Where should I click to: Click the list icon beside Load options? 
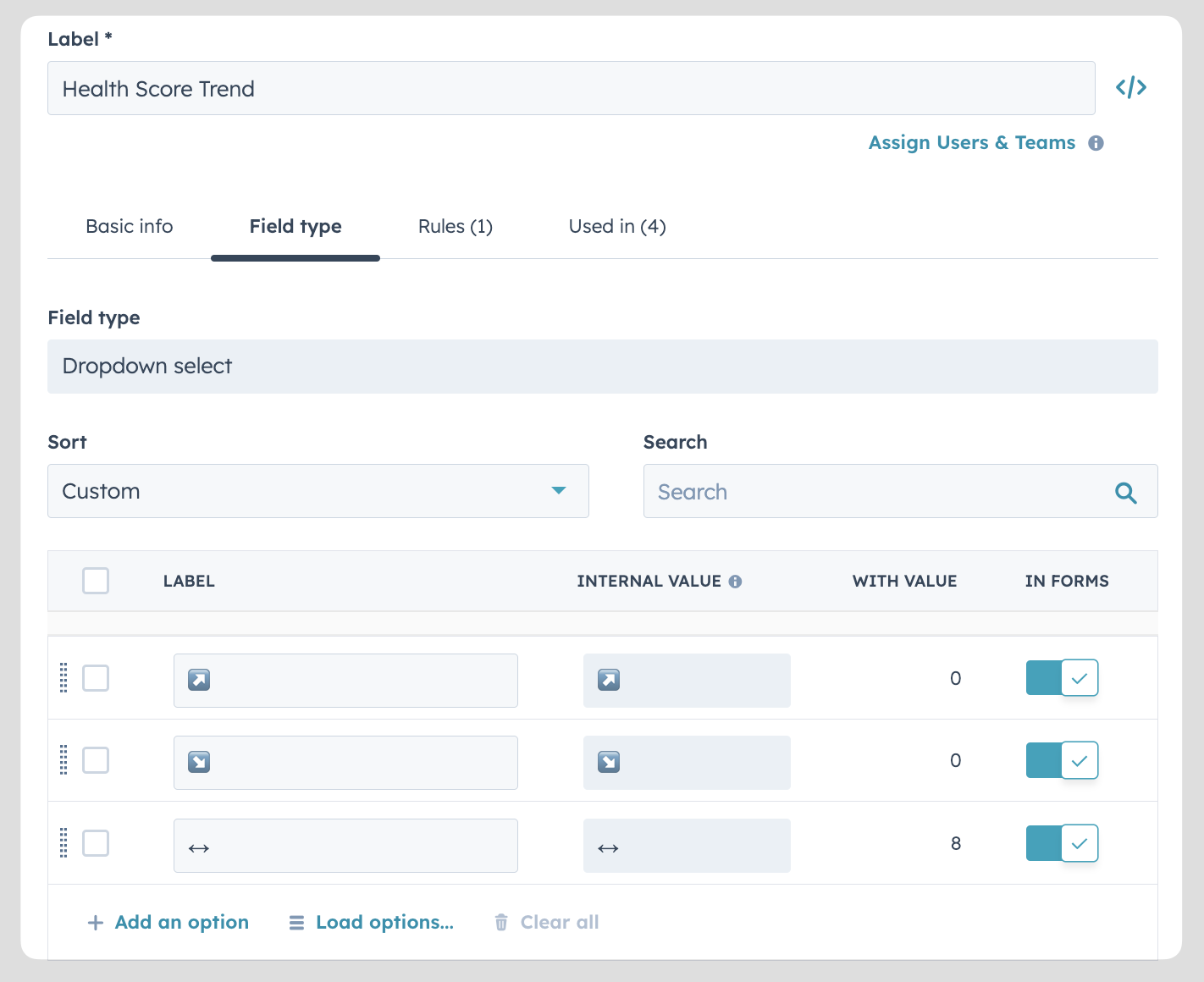point(296,923)
